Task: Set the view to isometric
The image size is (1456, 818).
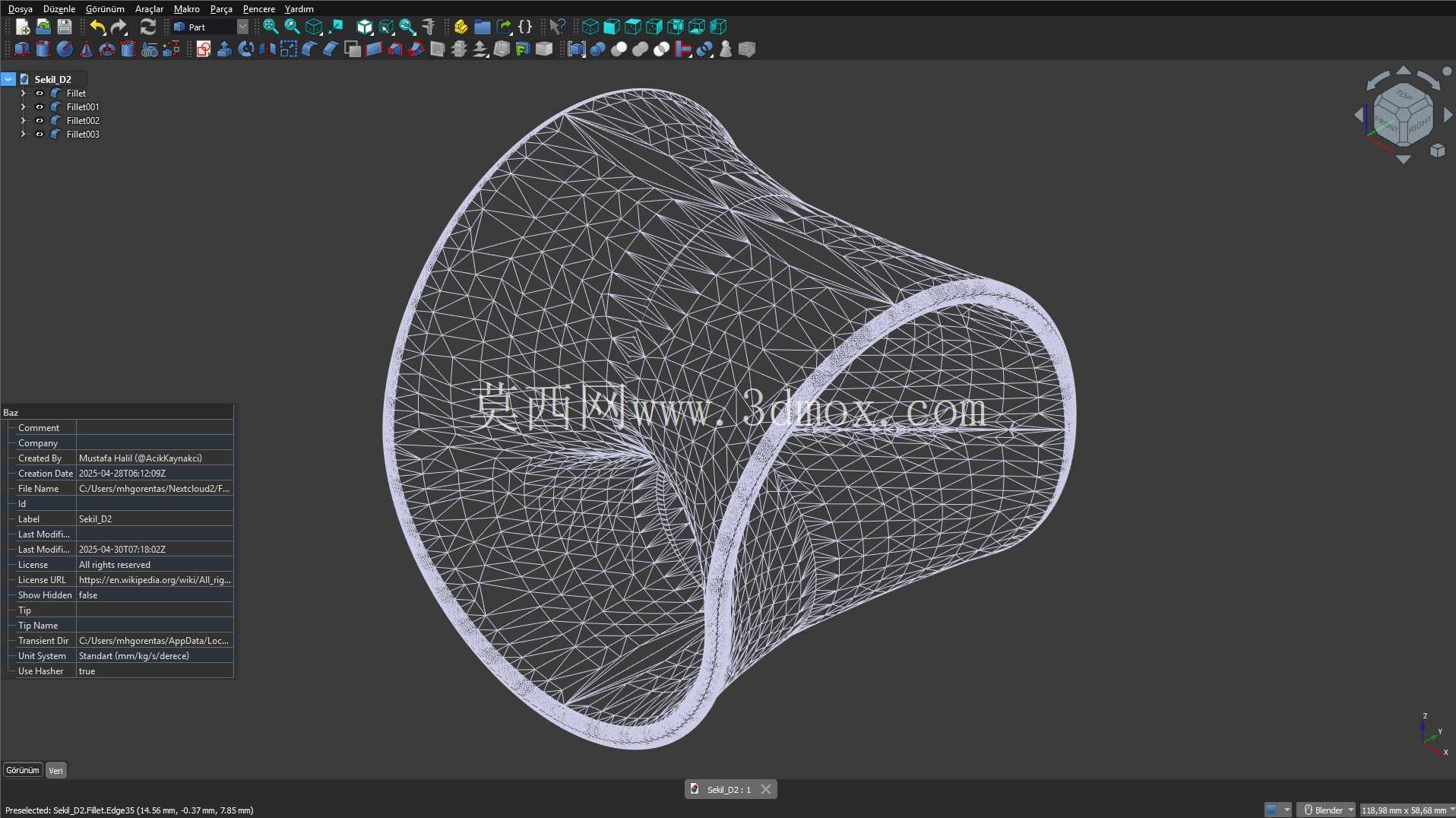Action: (x=590, y=27)
